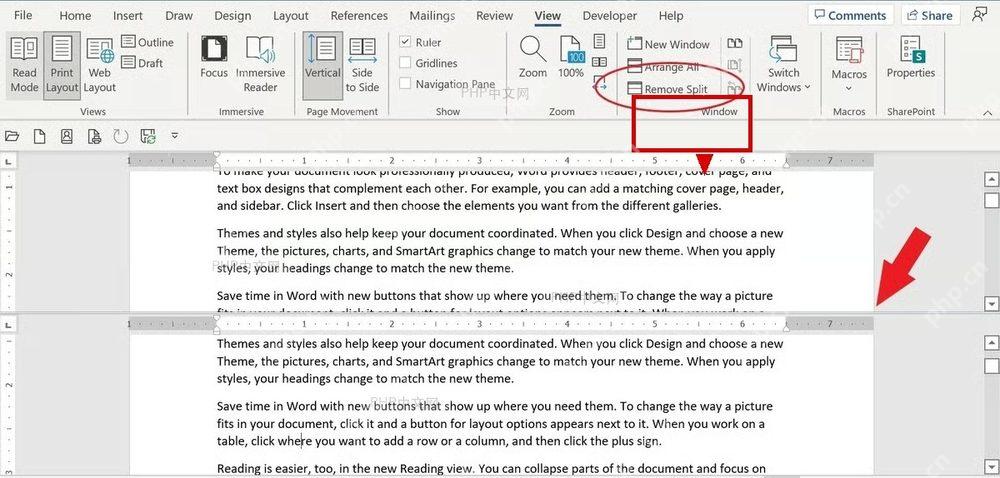Viewport: 1000px width, 478px height.
Task: Click Synchronous Scrolling icon
Action: point(735,65)
